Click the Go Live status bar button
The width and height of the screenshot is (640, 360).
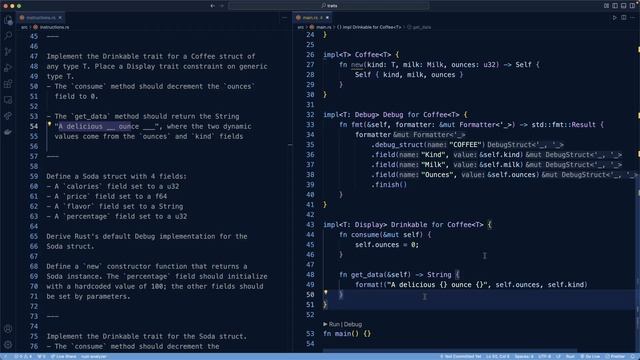[590, 356]
